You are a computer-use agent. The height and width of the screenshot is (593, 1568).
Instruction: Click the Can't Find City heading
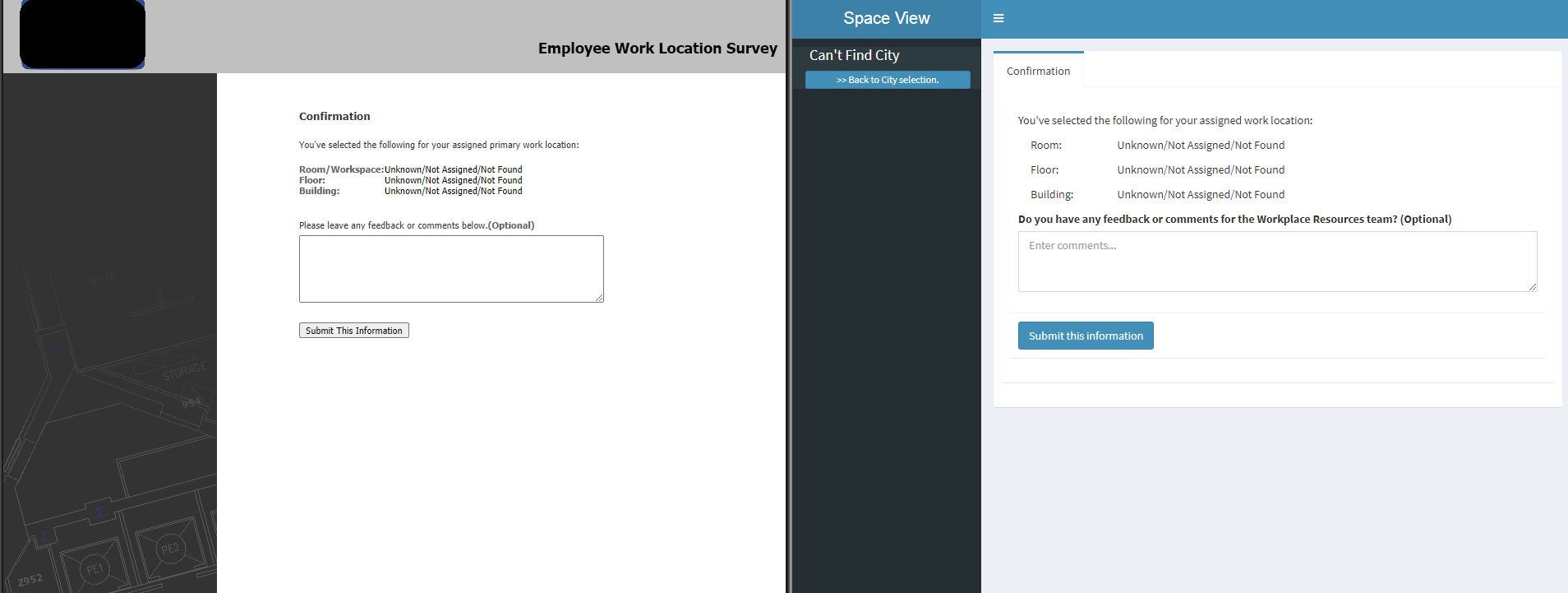(x=854, y=55)
